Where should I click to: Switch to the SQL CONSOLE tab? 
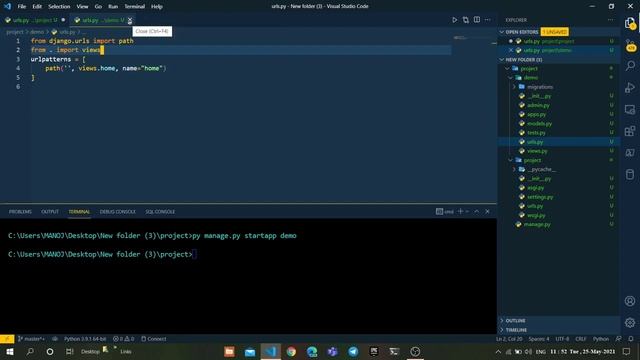pyautogui.click(x=160, y=212)
